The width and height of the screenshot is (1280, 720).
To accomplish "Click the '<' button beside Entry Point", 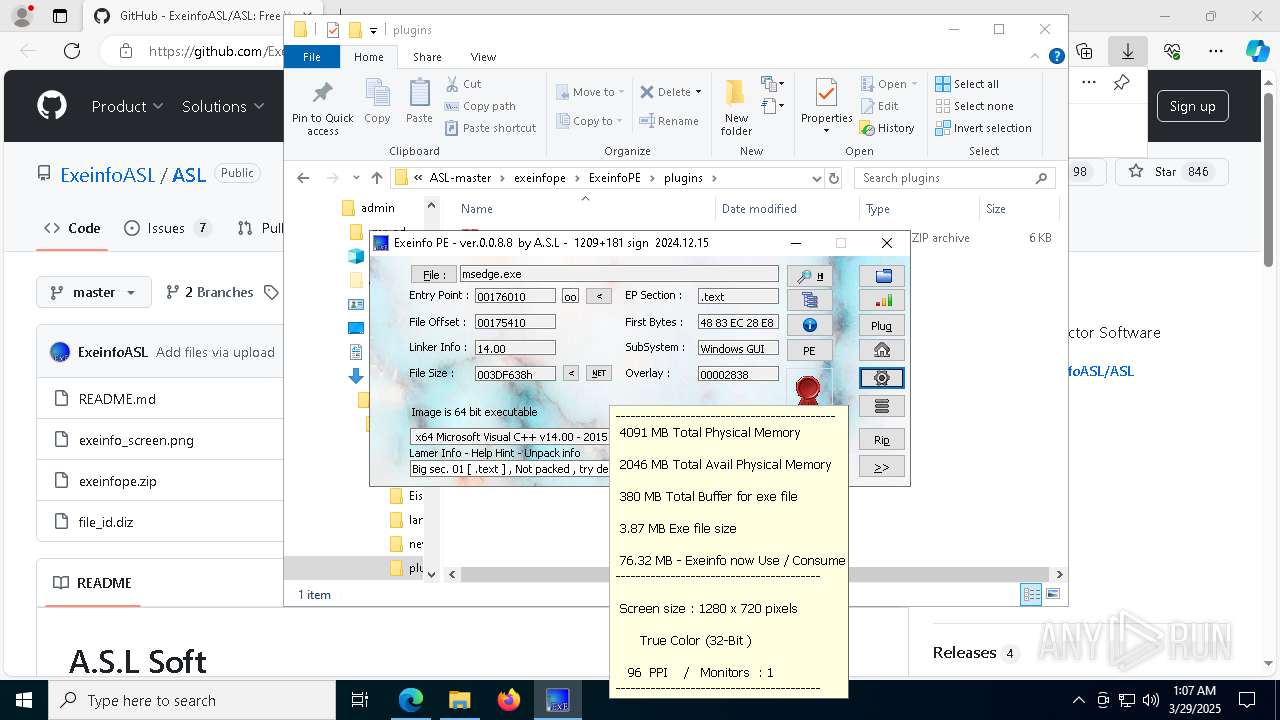I will pyautogui.click(x=598, y=296).
